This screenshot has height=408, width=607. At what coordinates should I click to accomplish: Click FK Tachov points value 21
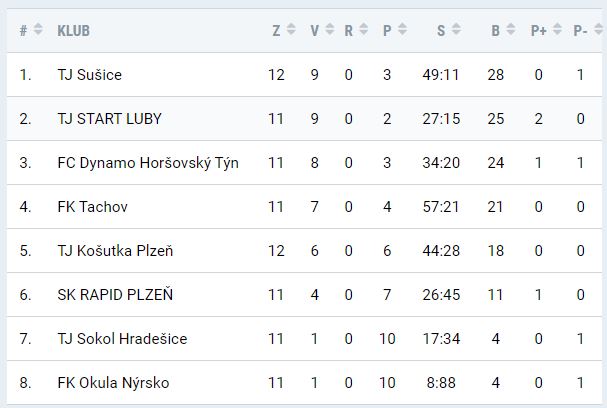click(x=495, y=207)
